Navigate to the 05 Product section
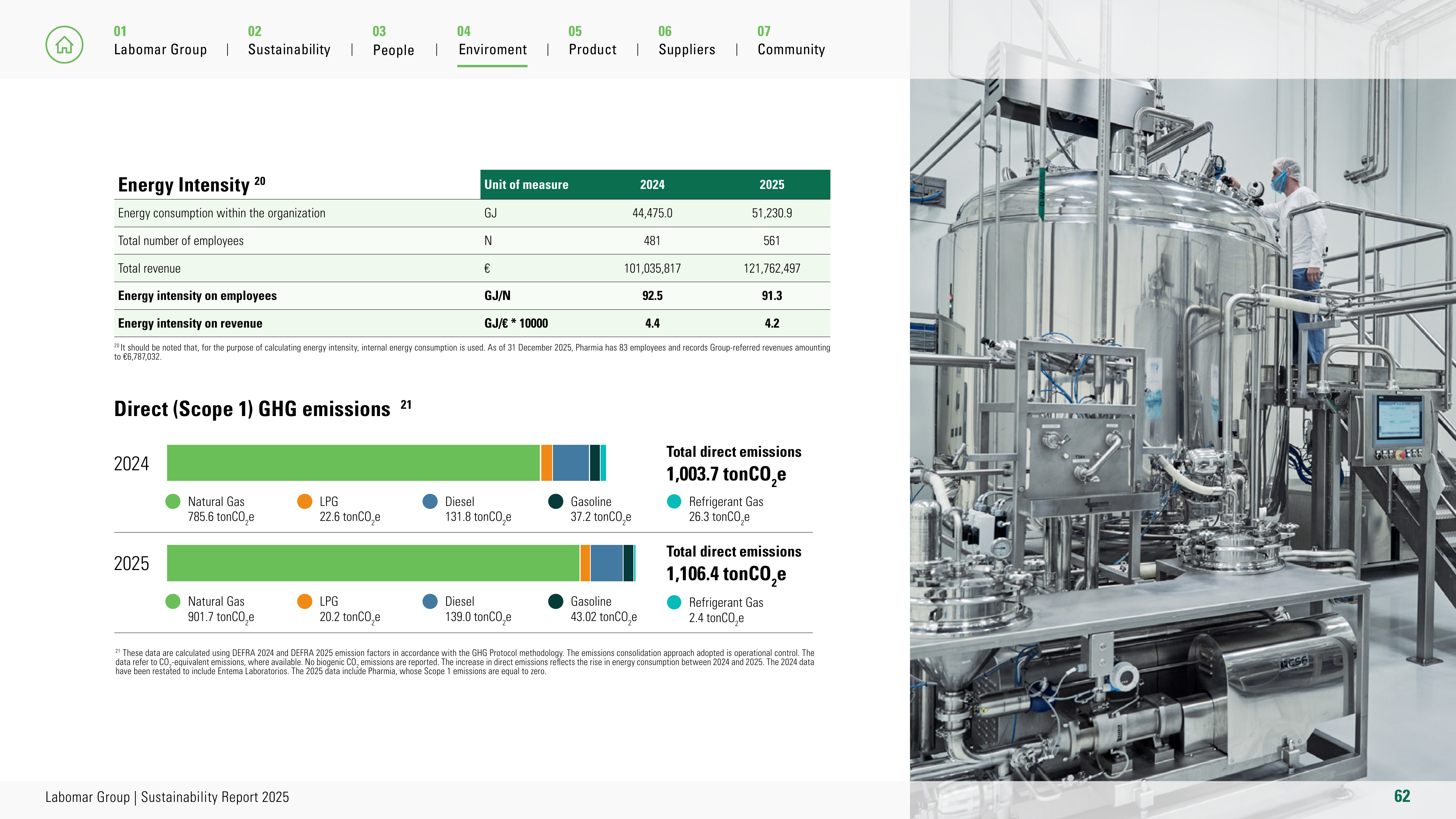 (592, 41)
